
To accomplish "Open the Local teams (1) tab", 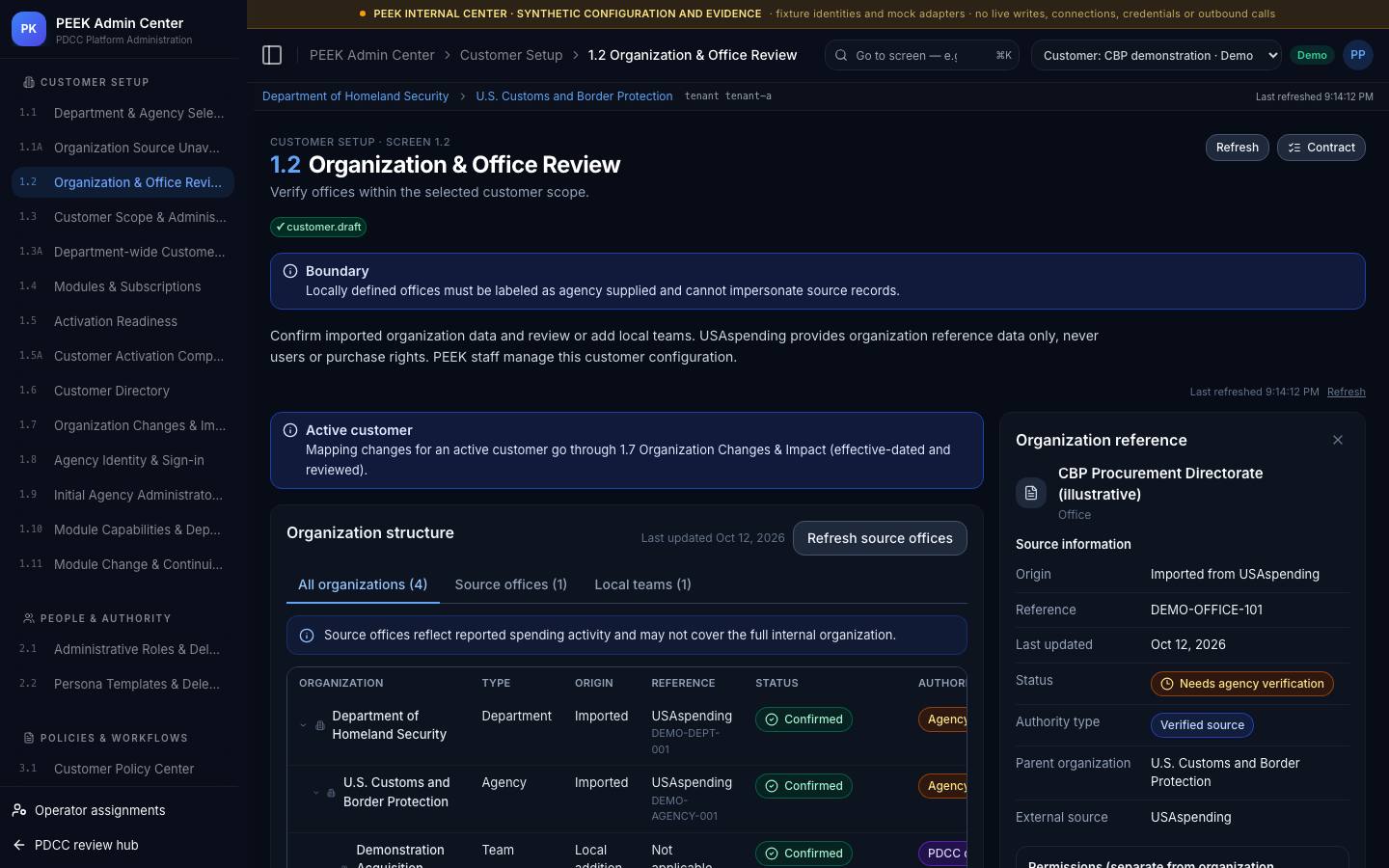I will (642, 584).
